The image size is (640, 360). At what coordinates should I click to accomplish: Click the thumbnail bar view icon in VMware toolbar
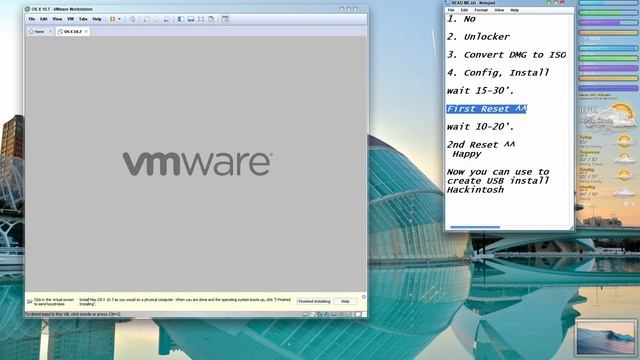191,19
